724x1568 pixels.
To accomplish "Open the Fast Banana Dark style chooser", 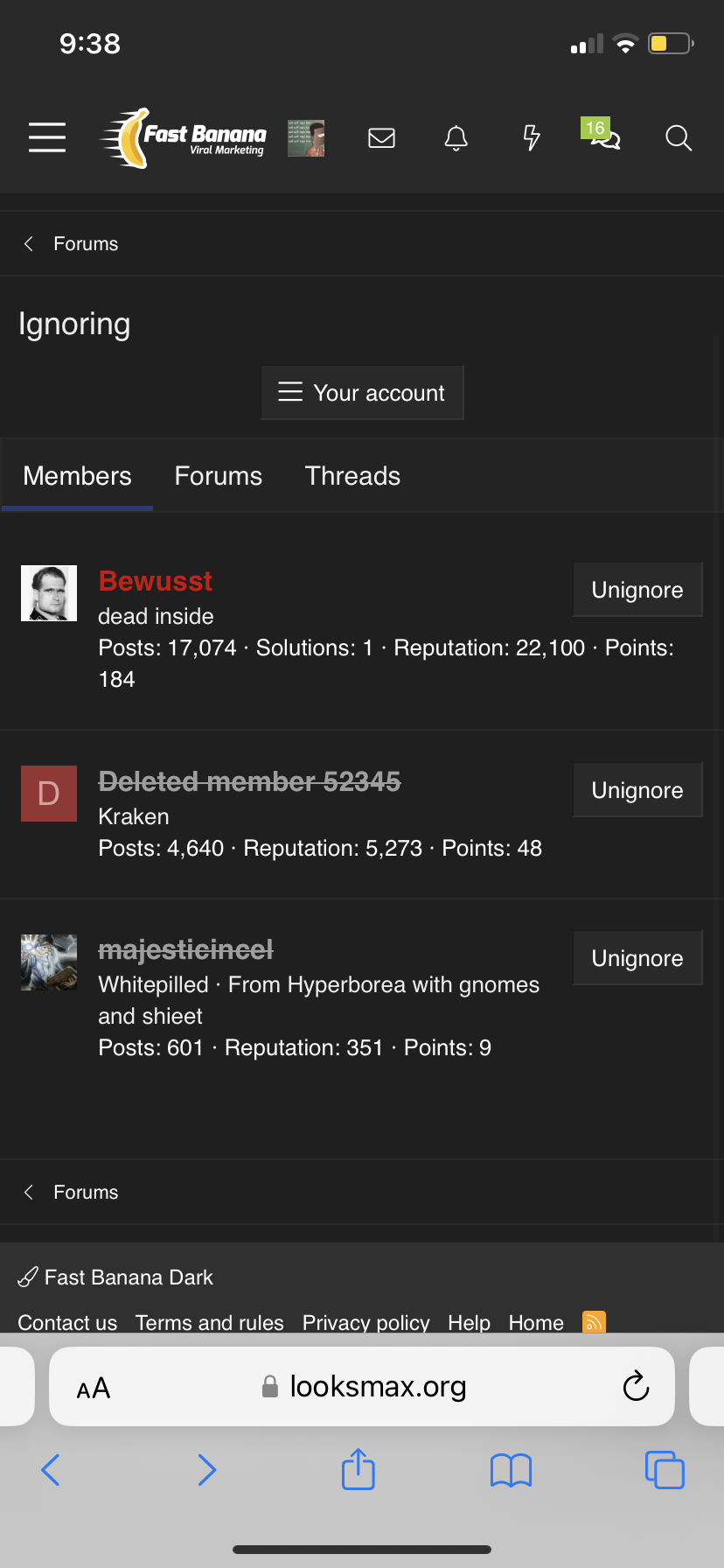I will click(x=116, y=1277).
